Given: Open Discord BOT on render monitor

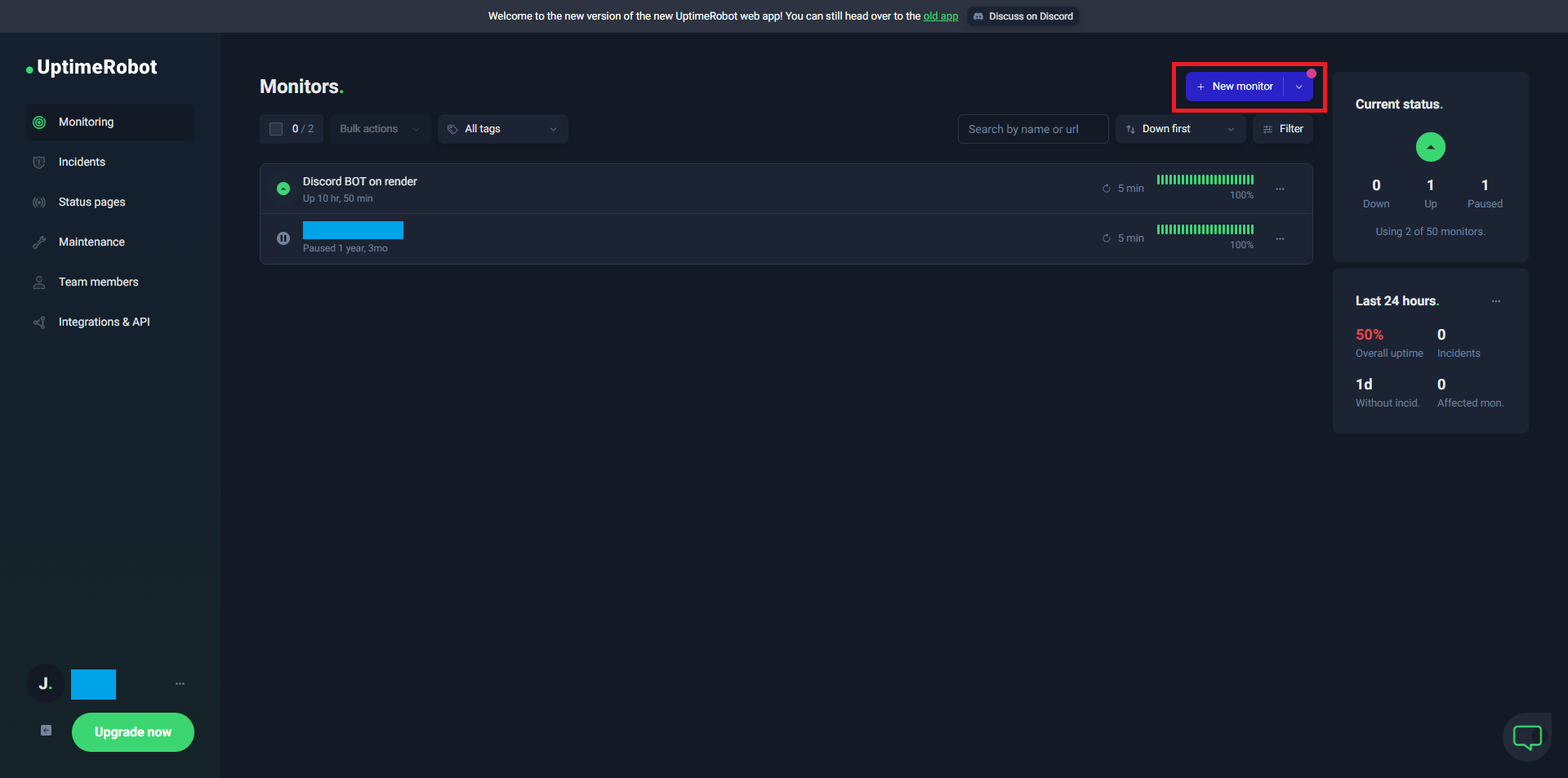Looking at the screenshot, I should click(360, 181).
